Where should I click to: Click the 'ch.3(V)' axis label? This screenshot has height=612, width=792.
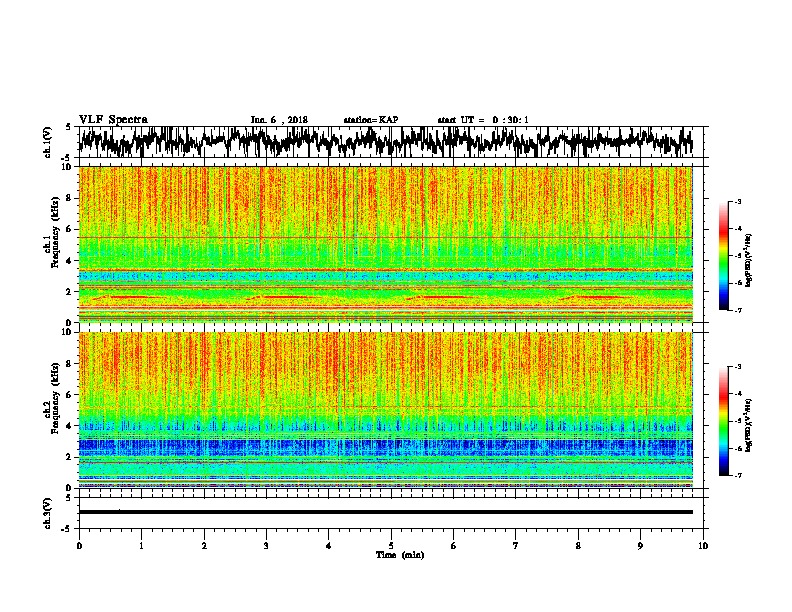(x=48, y=513)
